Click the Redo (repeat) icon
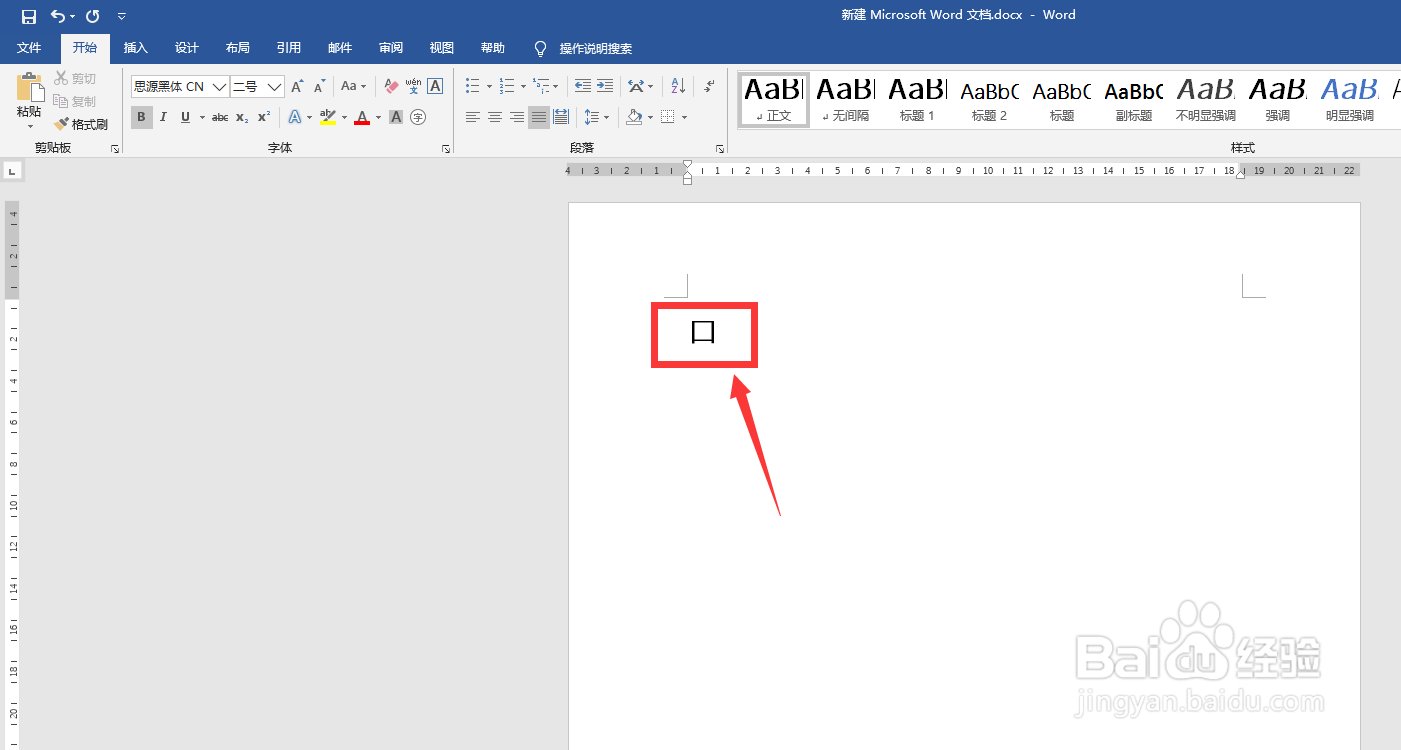 93,16
